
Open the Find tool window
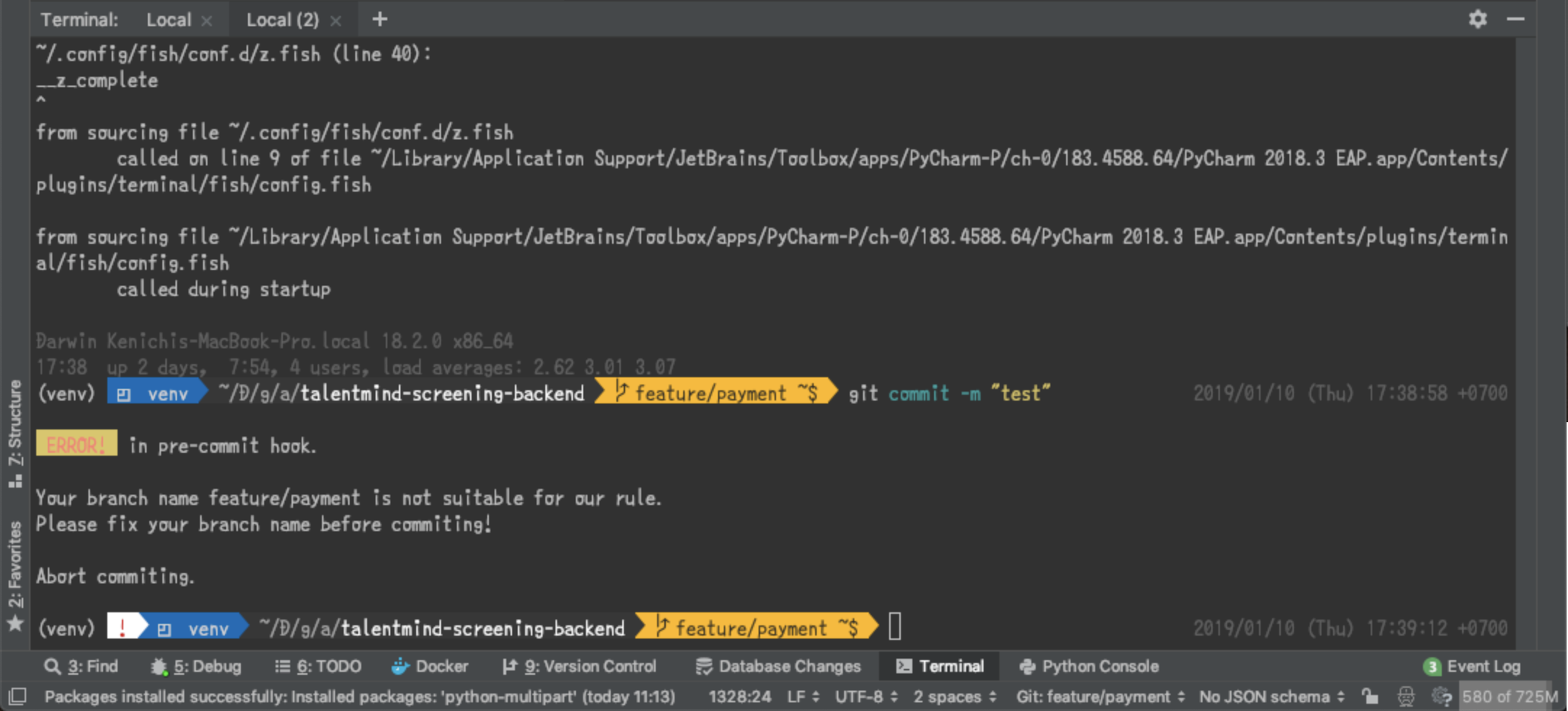tap(82, 665)
